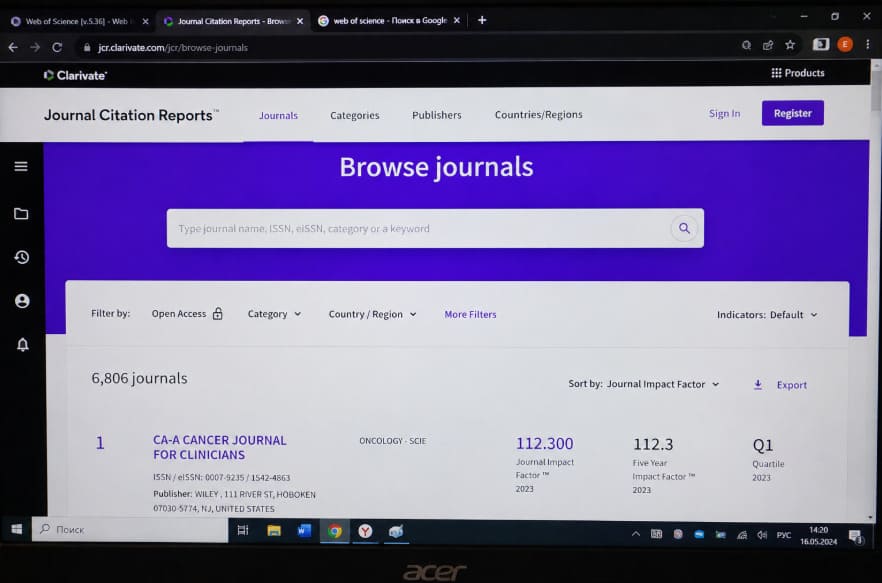
Task: Open File Explorer from taskbar
Action: pos(274,530)
